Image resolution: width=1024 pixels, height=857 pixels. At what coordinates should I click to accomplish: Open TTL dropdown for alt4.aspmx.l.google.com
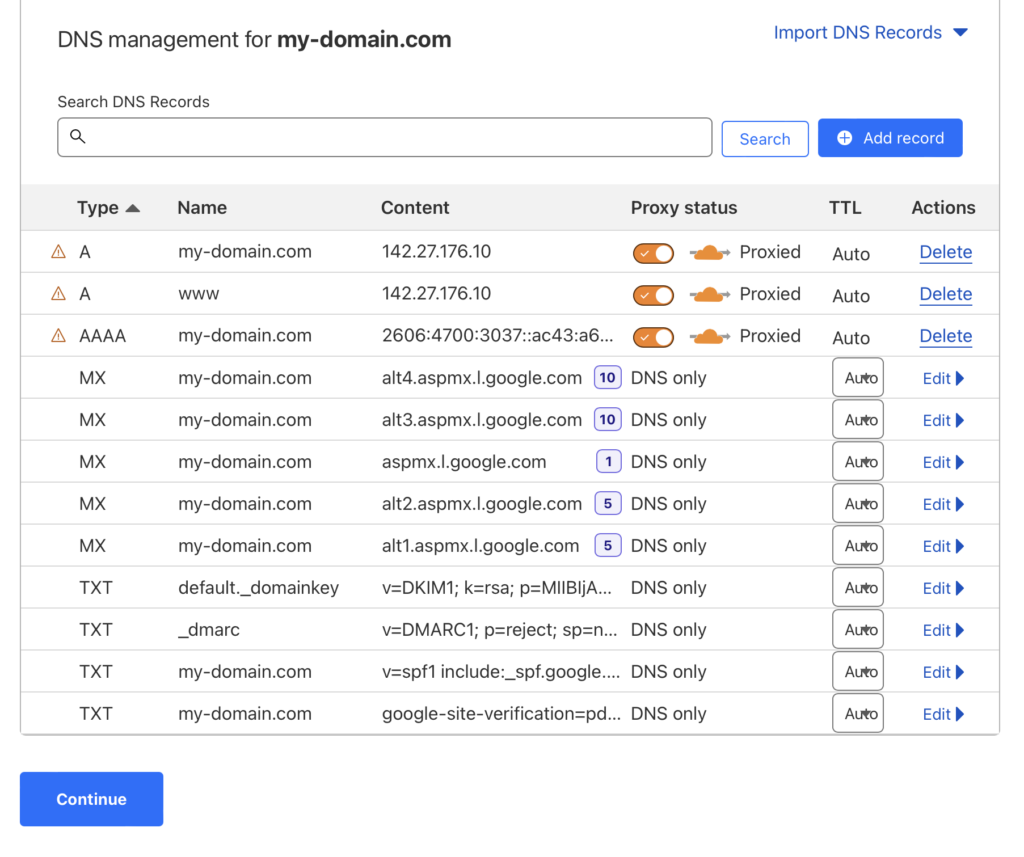[858, 378]
